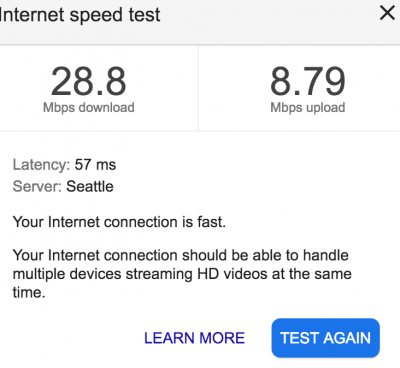The image size is (400, 368).
Task: Click the divider between download and upload
Action: click(x=198, y=88)
